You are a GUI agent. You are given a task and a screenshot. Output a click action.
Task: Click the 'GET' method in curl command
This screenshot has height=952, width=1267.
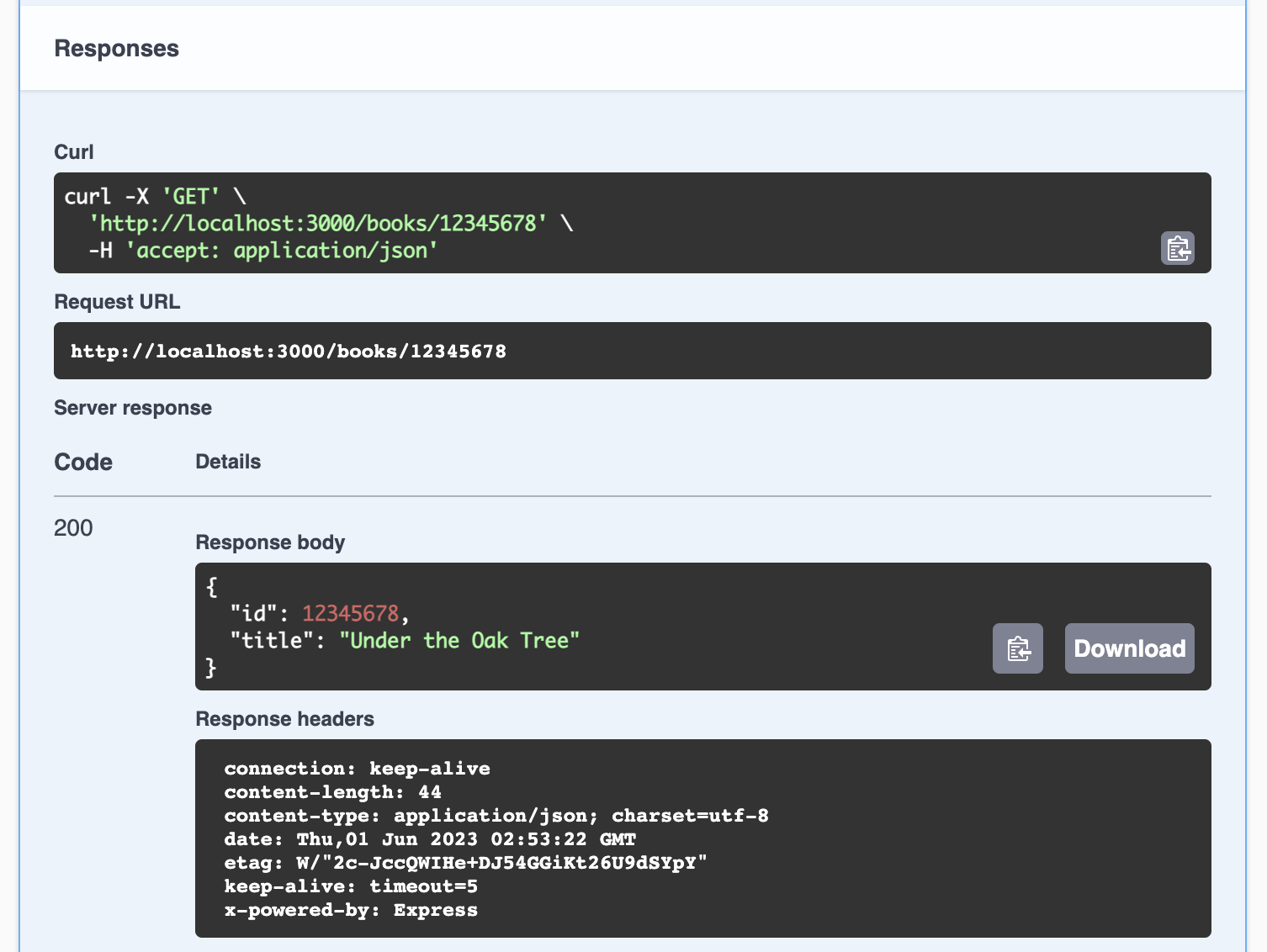pyautogui.click(x=190, y=197)
